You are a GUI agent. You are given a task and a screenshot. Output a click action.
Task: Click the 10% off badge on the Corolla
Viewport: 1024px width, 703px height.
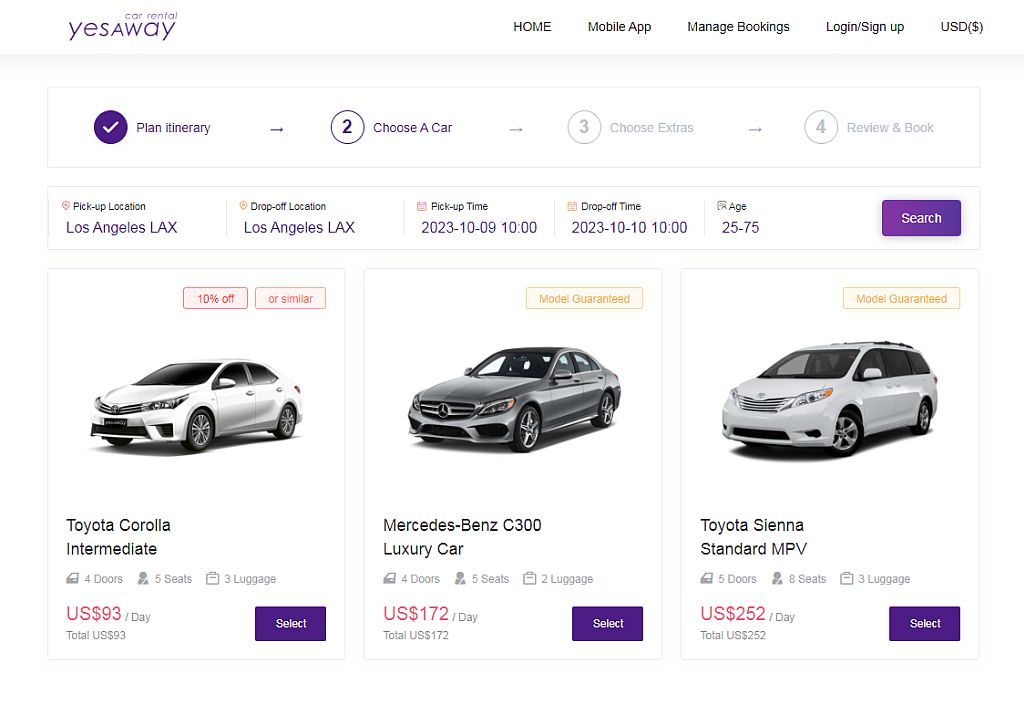tap(214, 298)
